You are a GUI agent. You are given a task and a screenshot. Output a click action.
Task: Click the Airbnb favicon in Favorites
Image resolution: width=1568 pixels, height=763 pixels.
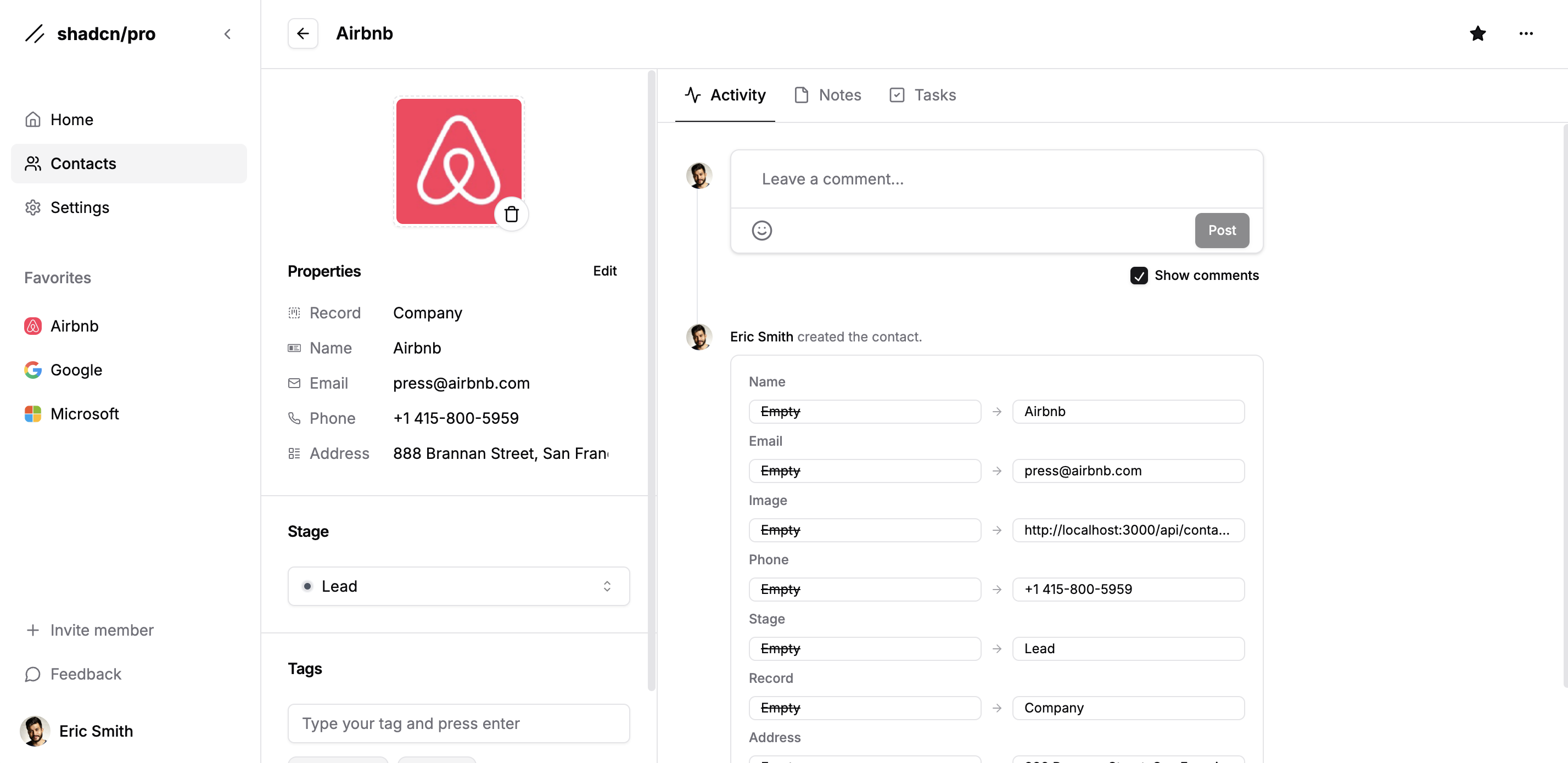coord(33,326)
